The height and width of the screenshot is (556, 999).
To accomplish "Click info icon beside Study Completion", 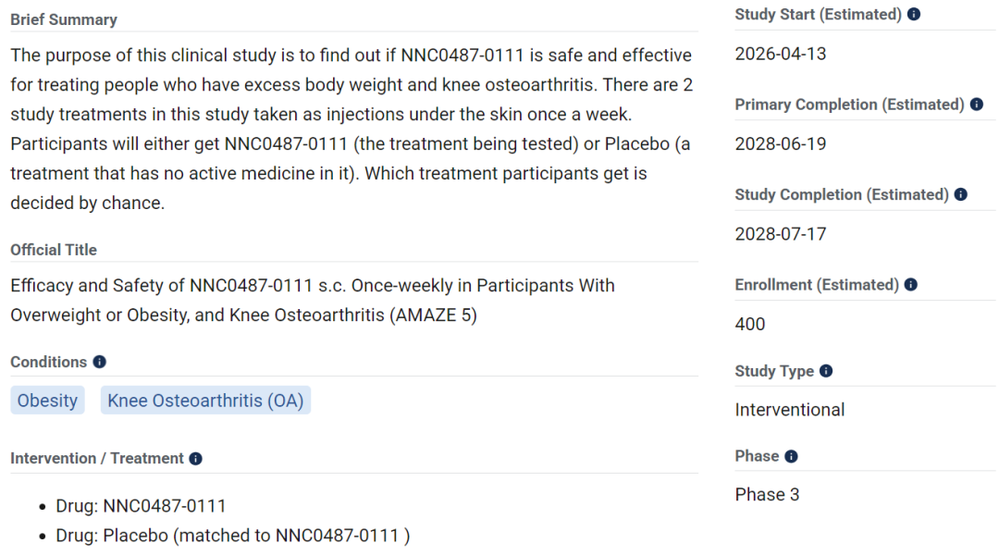I will tap(961, 195).
